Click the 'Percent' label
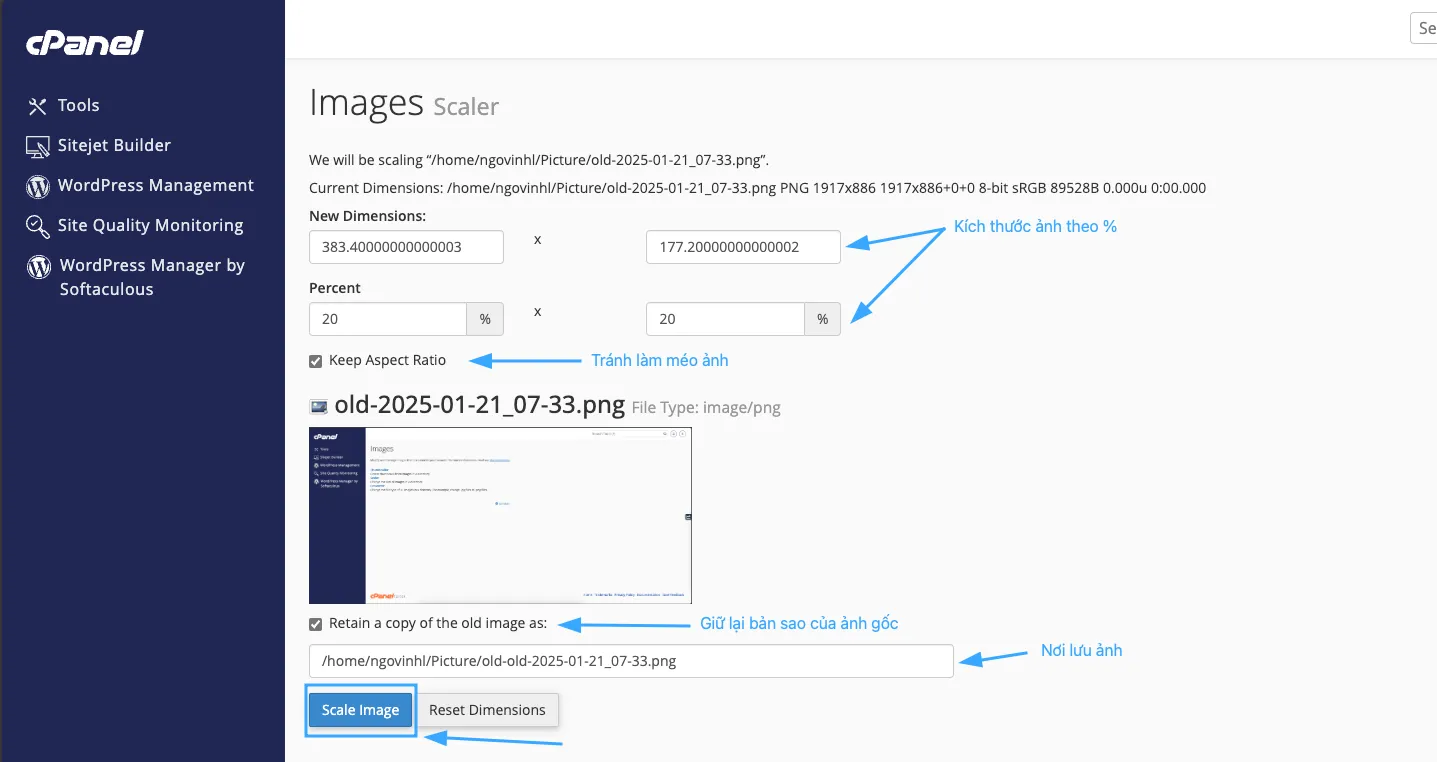This screenshot has width=1437, height=762. click(x=335, y=288)
